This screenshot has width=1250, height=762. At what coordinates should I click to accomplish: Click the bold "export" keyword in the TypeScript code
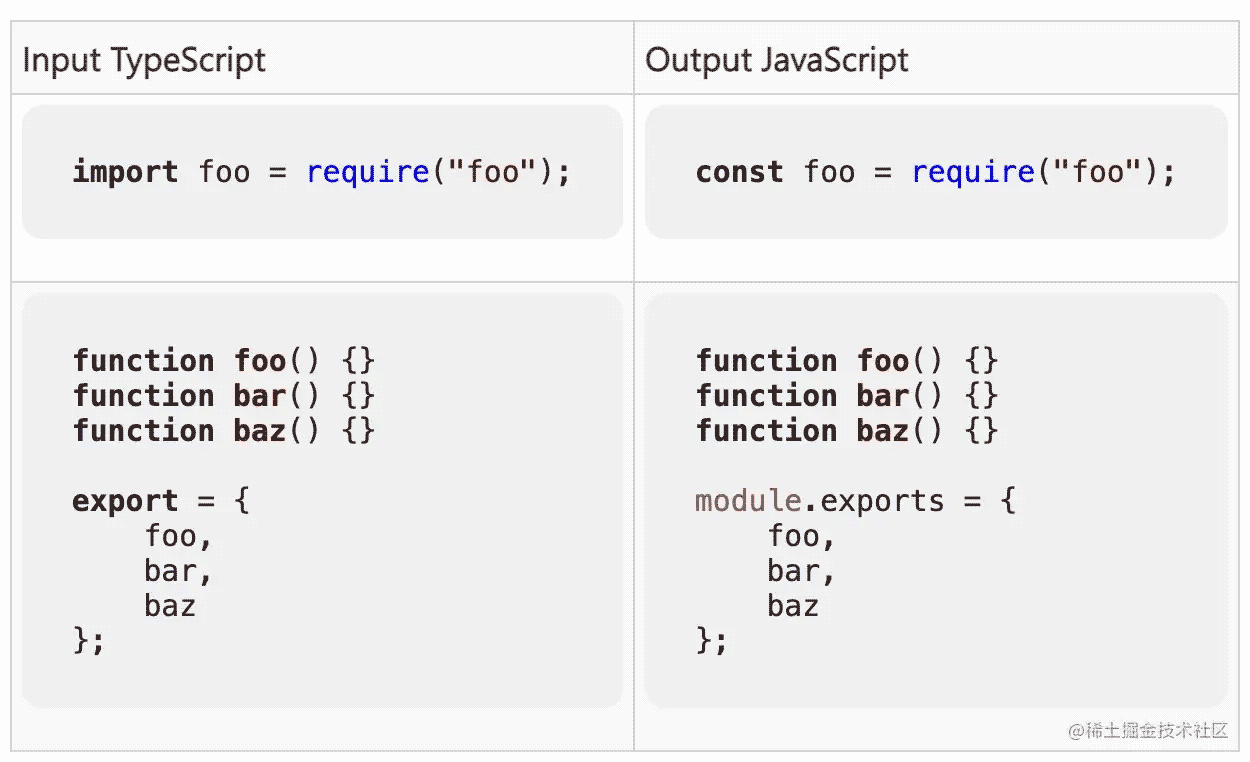(x=125, y=501)
